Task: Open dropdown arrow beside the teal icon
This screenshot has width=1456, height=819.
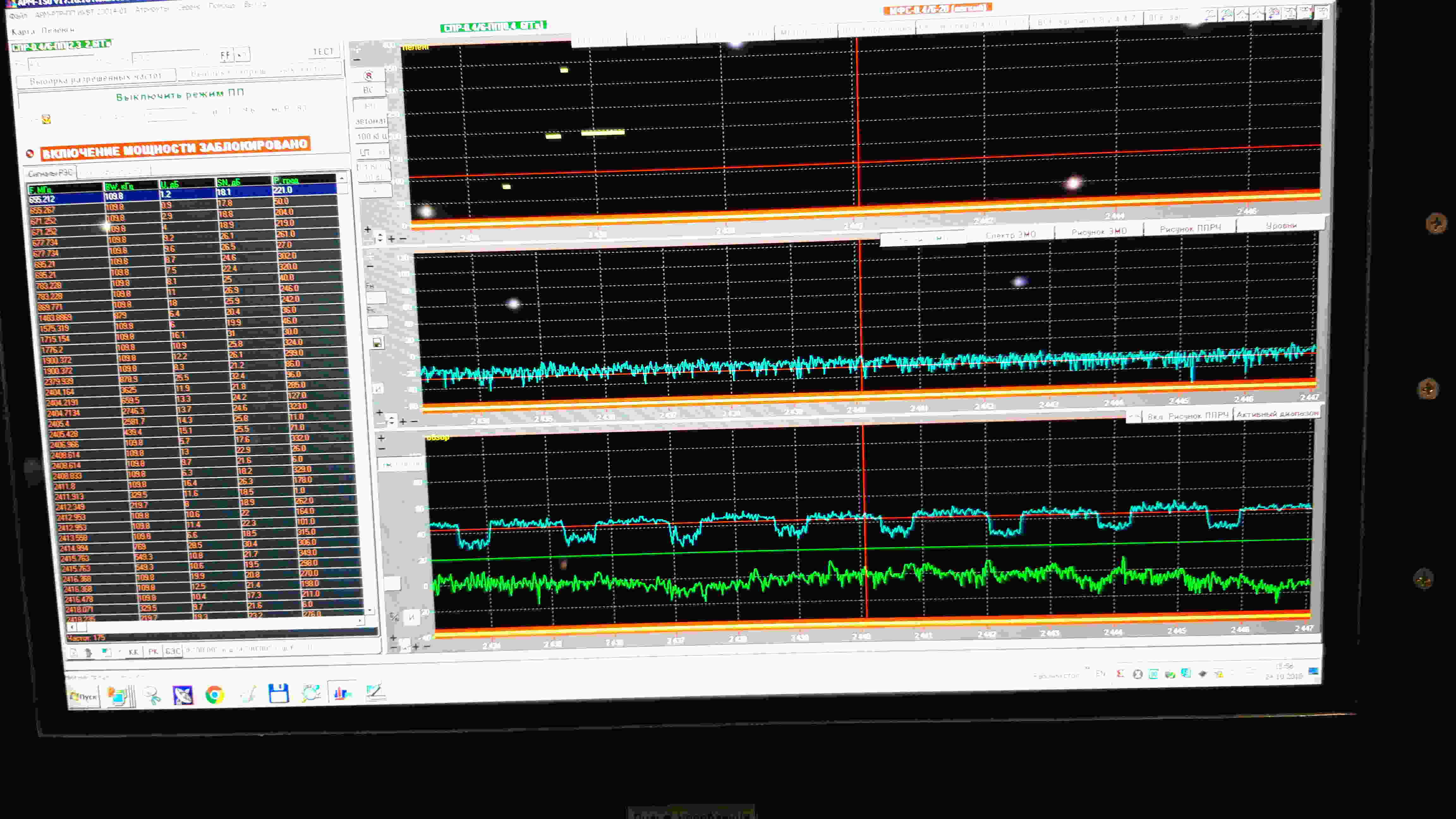Action: click(x=119, y=652)
